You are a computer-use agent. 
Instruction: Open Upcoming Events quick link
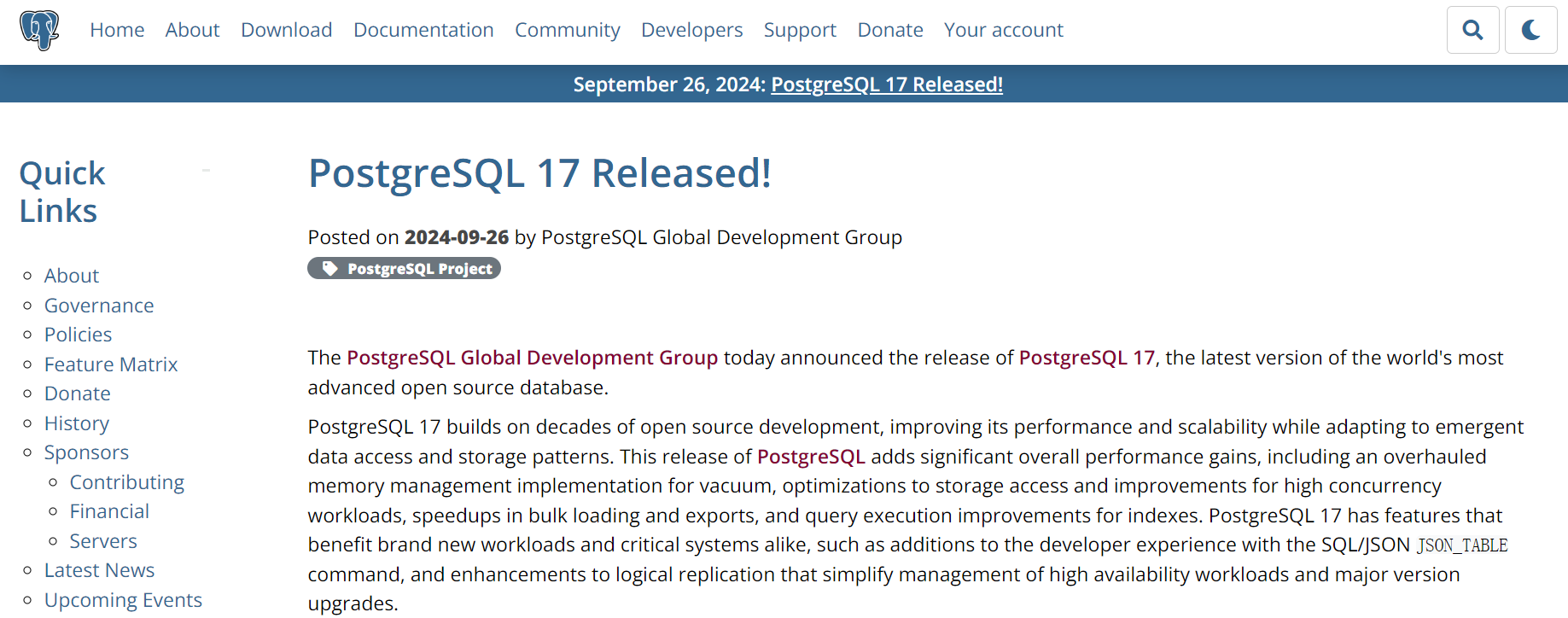click(123, 600)
